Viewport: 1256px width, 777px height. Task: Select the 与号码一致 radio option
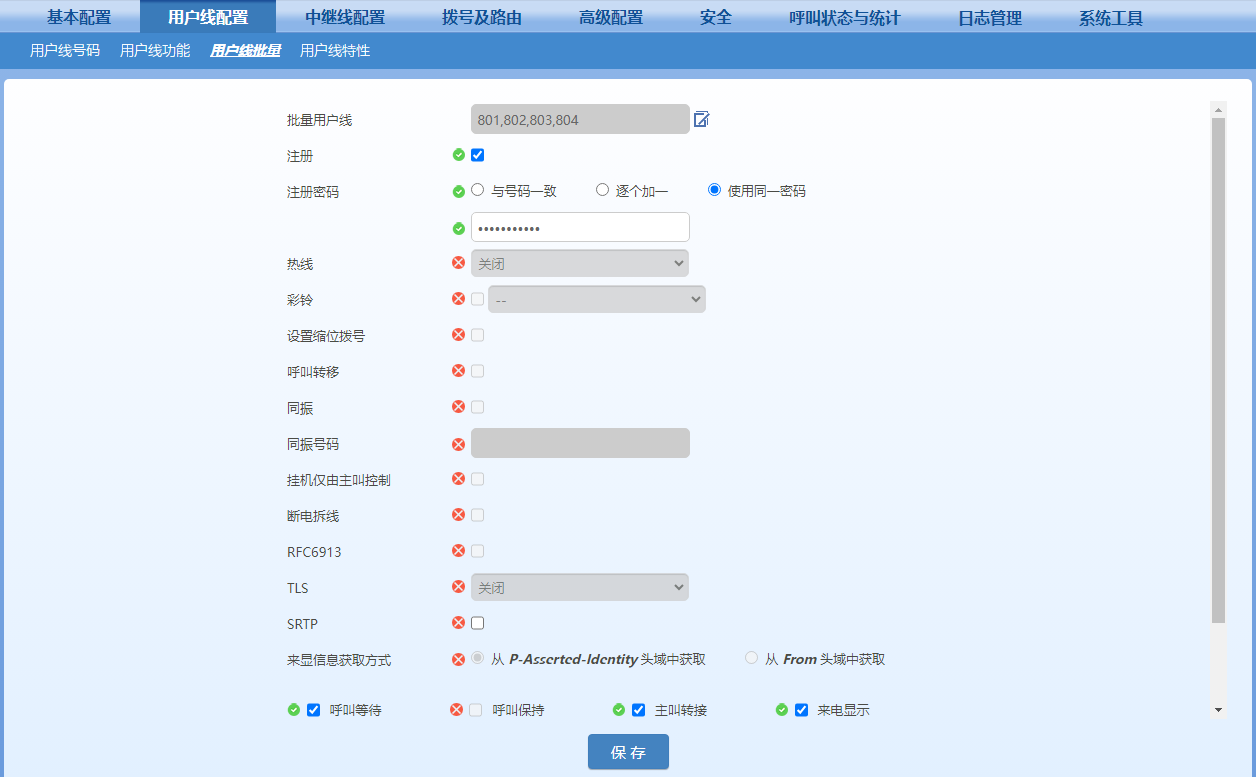click(x=477, y=189)
